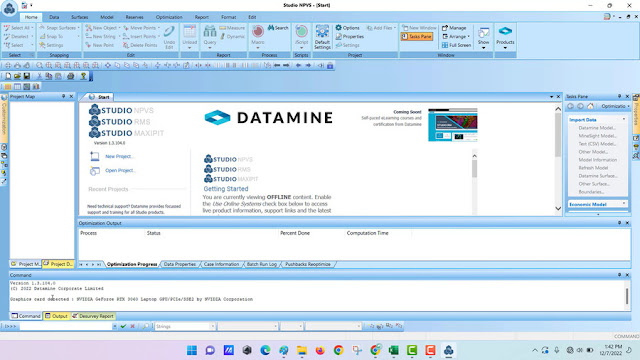Click the Cut scissors icon
Image resolution: width=640 pixels, height=360 pixels.
(x=40, y=76)
